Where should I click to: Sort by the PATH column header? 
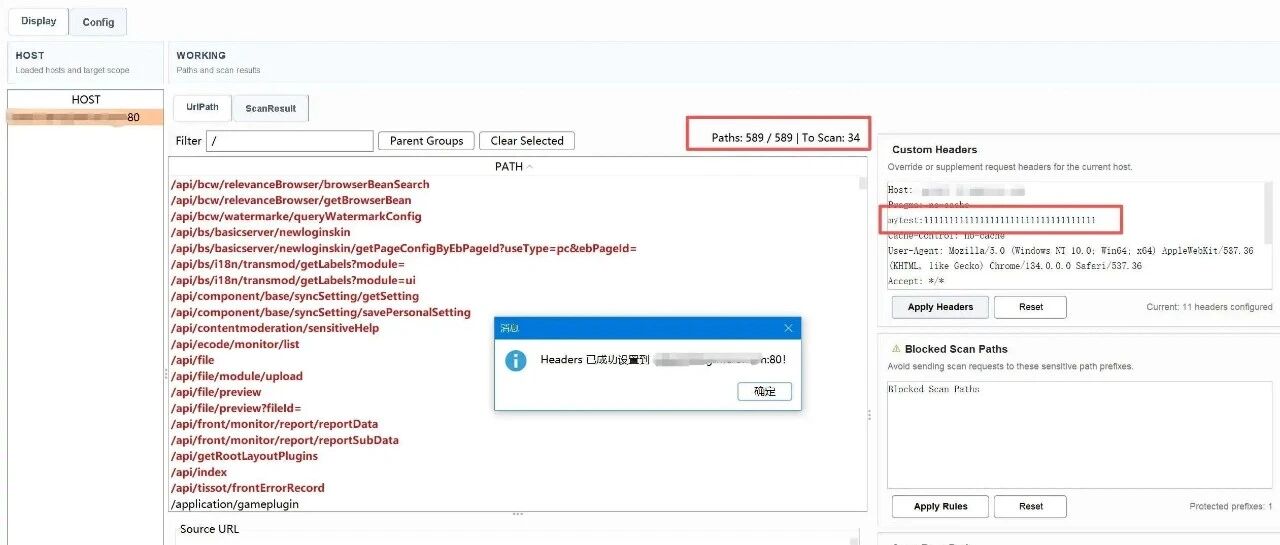click(513, 166)
